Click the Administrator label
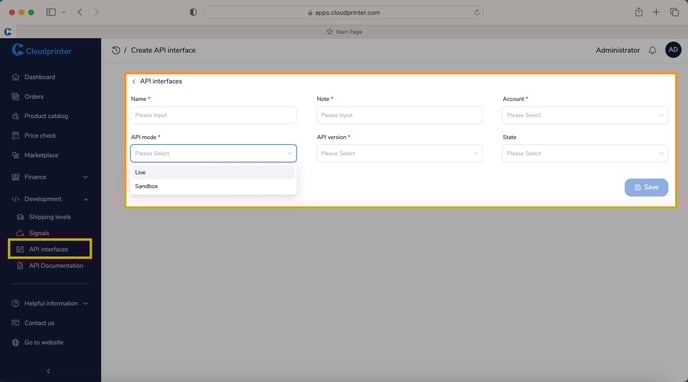Screen dimensions: 688x382 tap(617, 50)
